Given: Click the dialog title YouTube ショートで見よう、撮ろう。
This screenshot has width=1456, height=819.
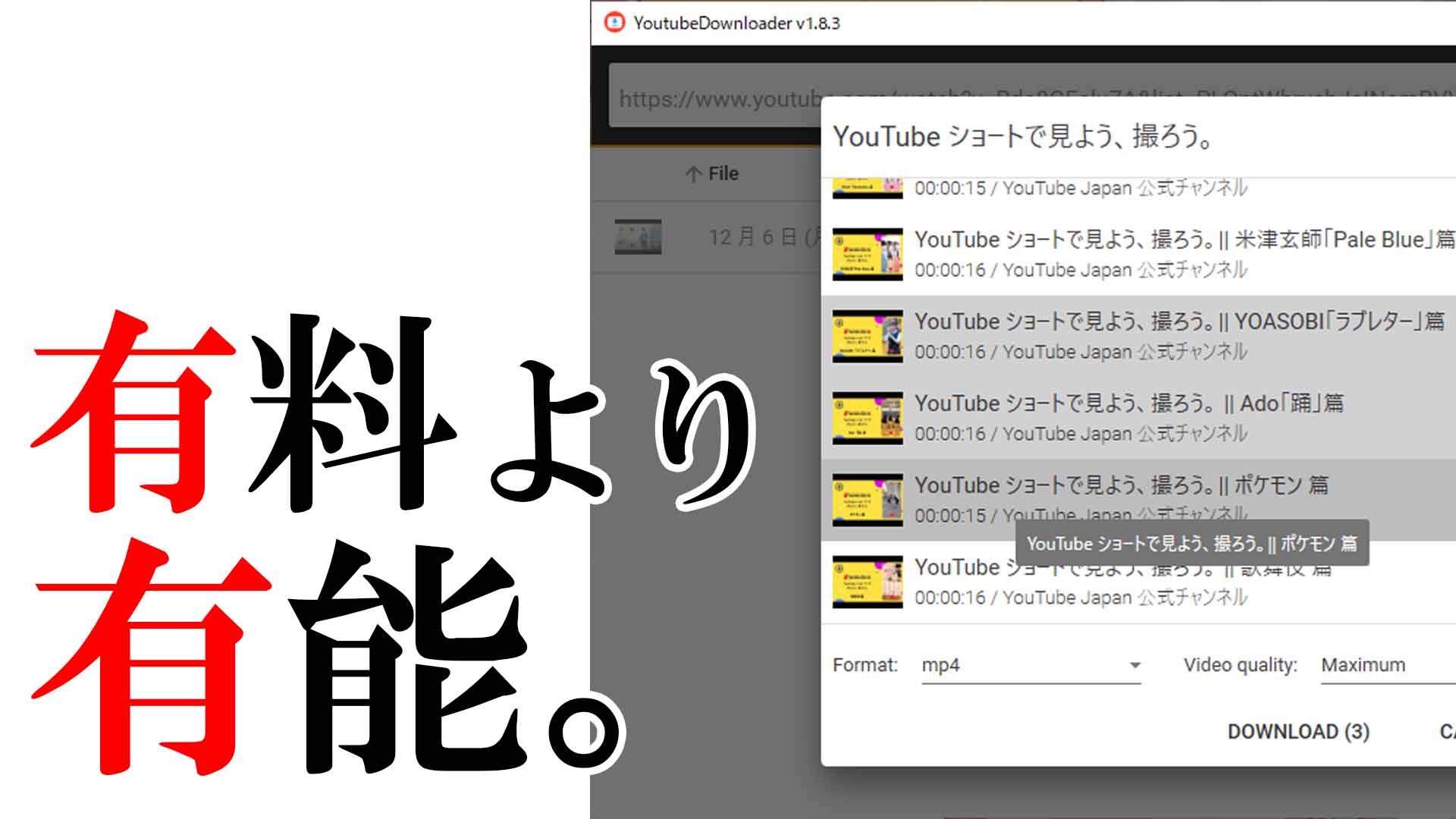Looking at the screenshot, I should click(1024, 136).
